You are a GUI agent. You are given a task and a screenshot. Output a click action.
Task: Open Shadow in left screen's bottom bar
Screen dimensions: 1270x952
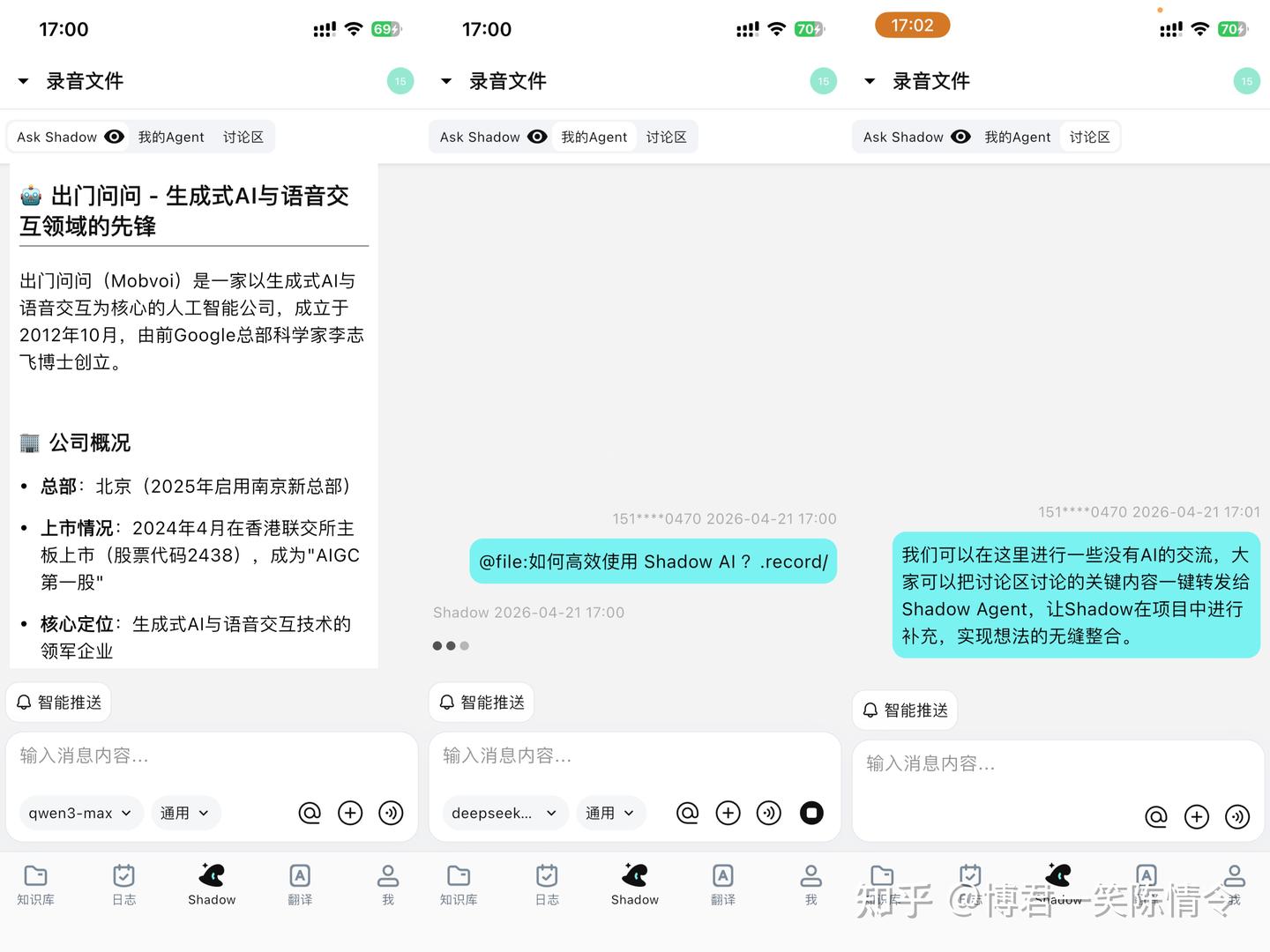pos(212,884)
